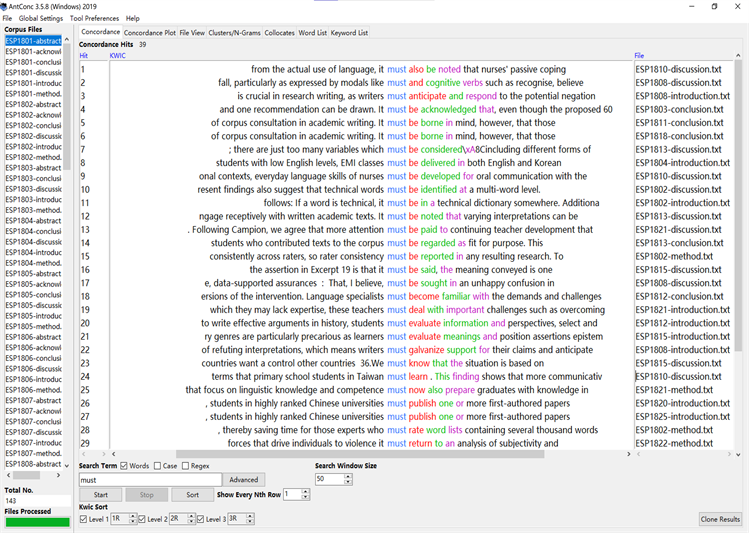Open the Global Settings menu
This screenshot has width=749, height=533.
pos(41,18)
